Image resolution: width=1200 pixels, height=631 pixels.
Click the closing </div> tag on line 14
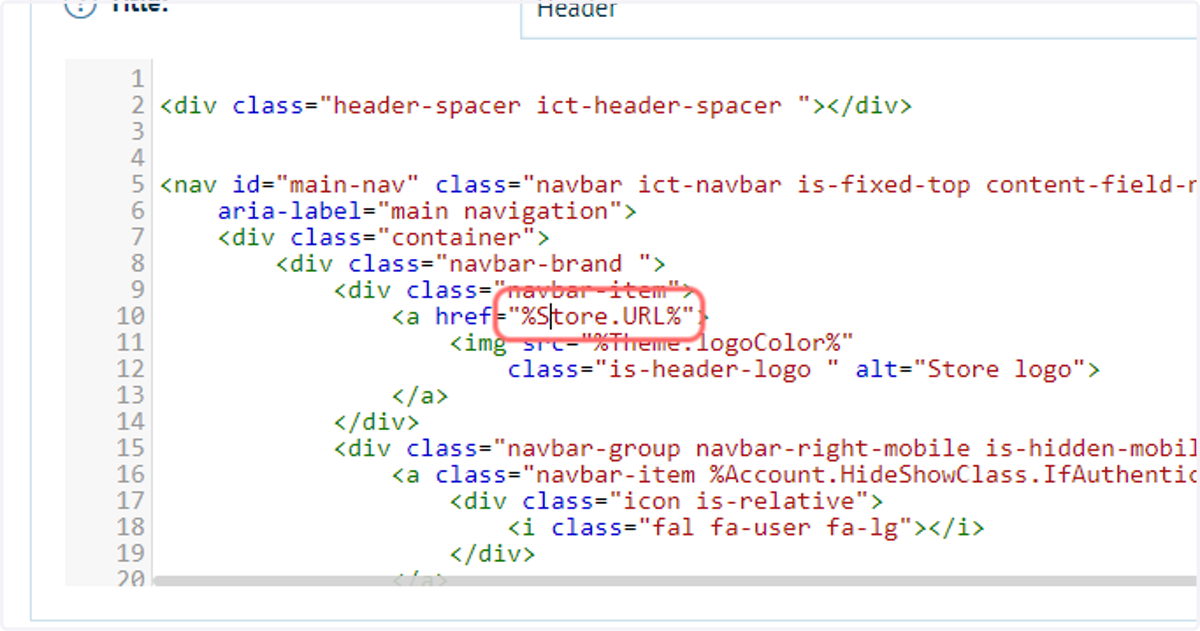(x=378, y=422)
